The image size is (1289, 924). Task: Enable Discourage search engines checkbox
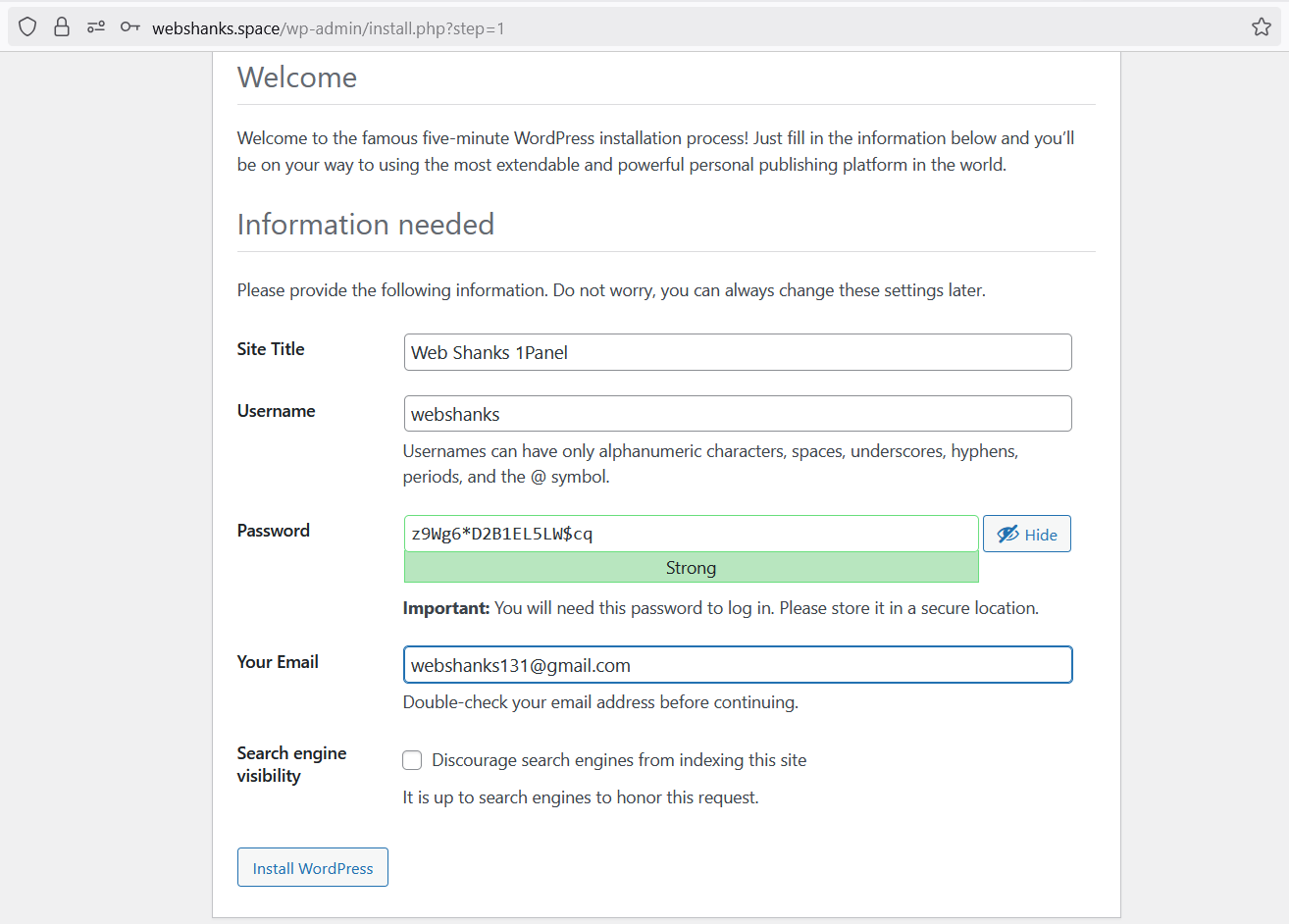(413, 760)
